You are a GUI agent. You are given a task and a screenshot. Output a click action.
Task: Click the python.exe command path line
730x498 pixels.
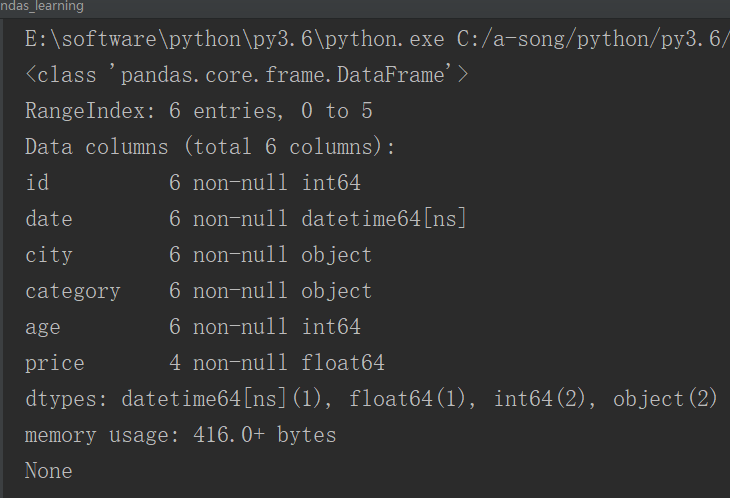point(377,39)
